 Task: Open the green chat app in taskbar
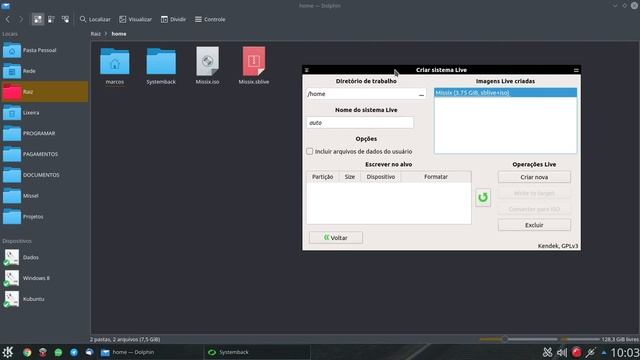pos(58,352)
